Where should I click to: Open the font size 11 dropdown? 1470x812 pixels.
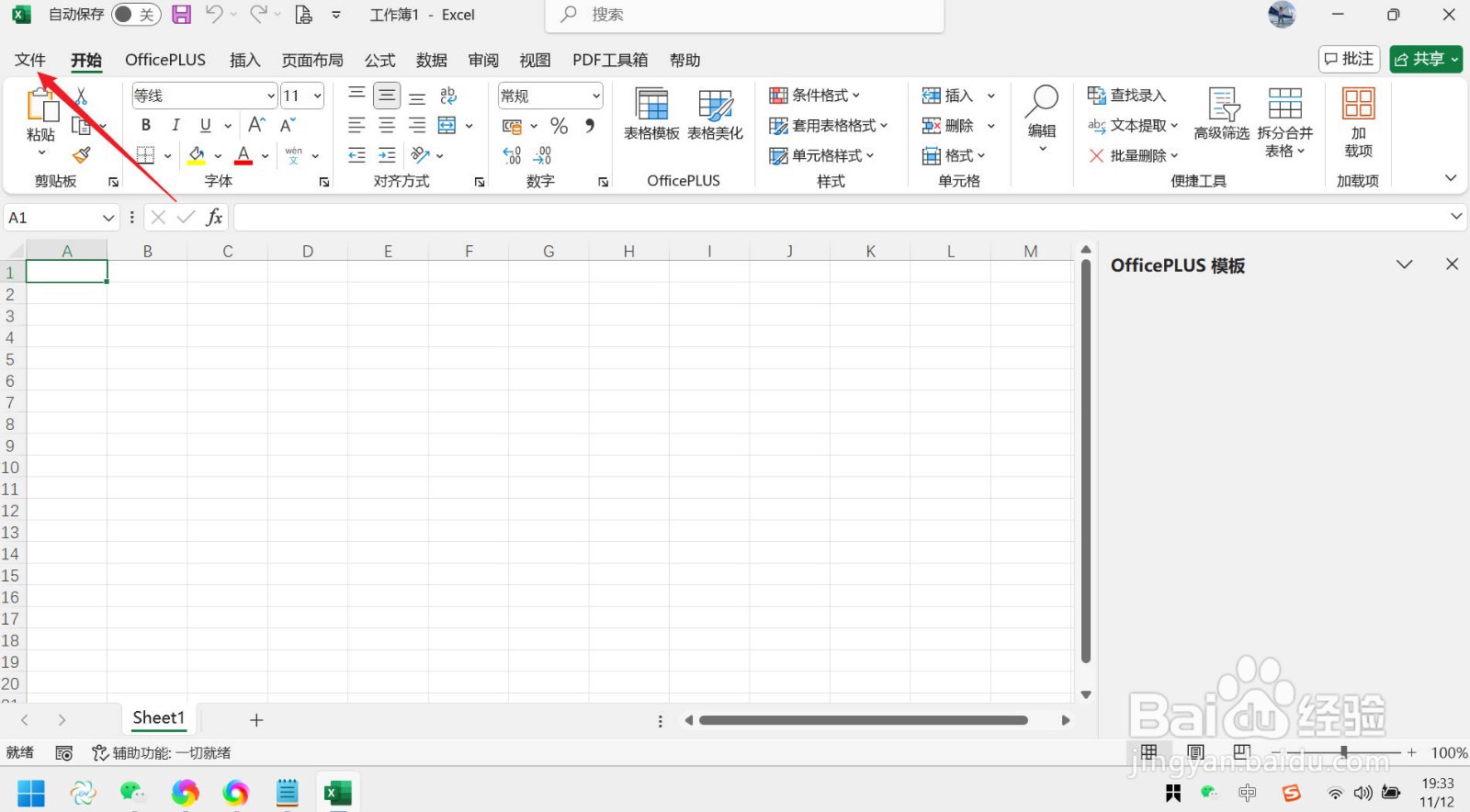click(317, 96)
